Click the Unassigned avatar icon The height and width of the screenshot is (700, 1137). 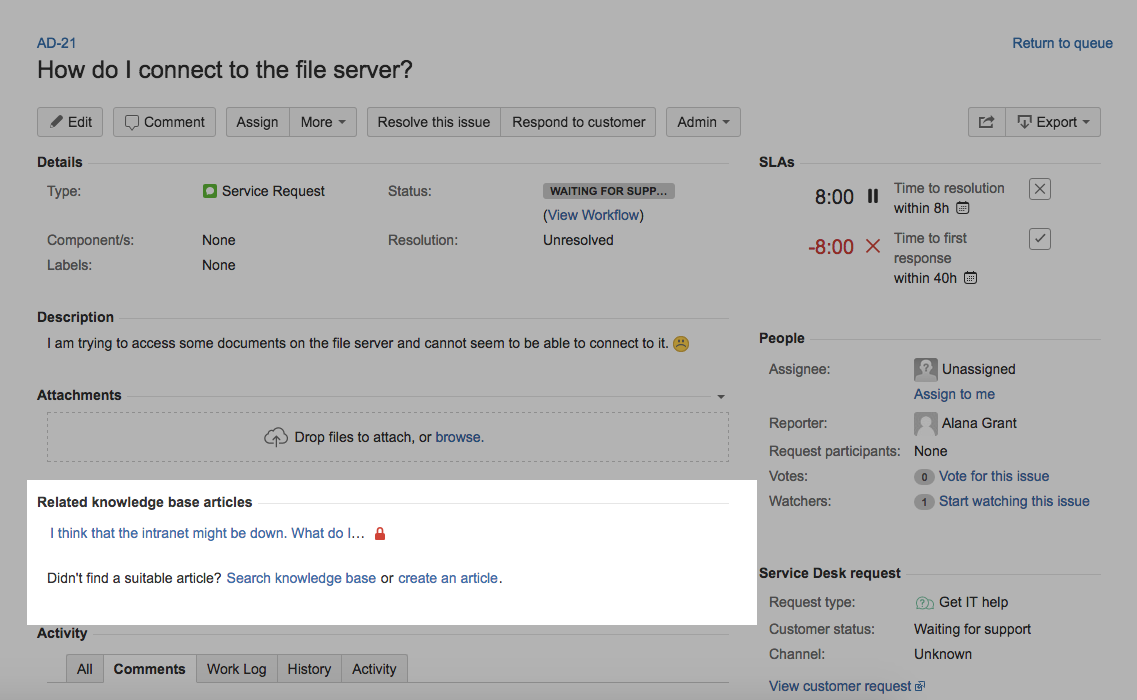925,369
